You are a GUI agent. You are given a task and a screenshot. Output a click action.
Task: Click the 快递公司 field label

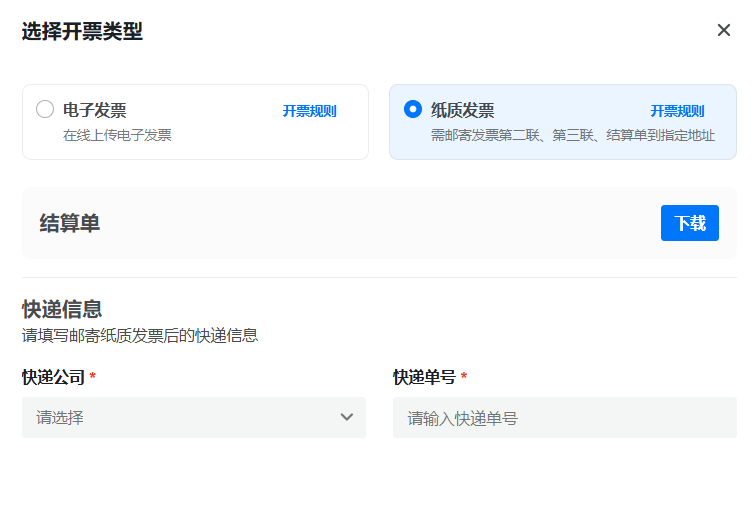pyautogui.click(x=53, y=377)
